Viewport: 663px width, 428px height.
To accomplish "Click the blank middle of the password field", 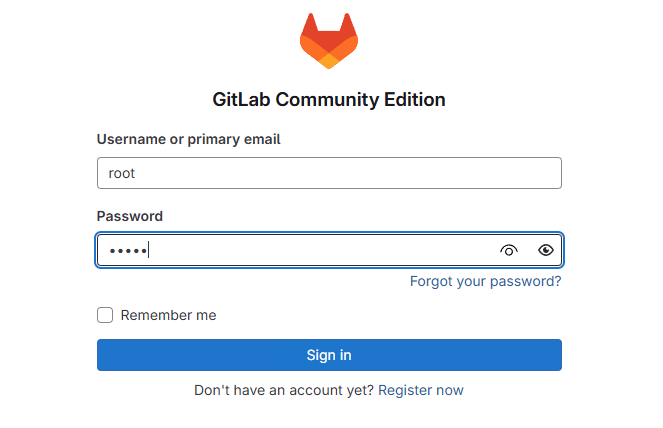I will coord(320,251).
